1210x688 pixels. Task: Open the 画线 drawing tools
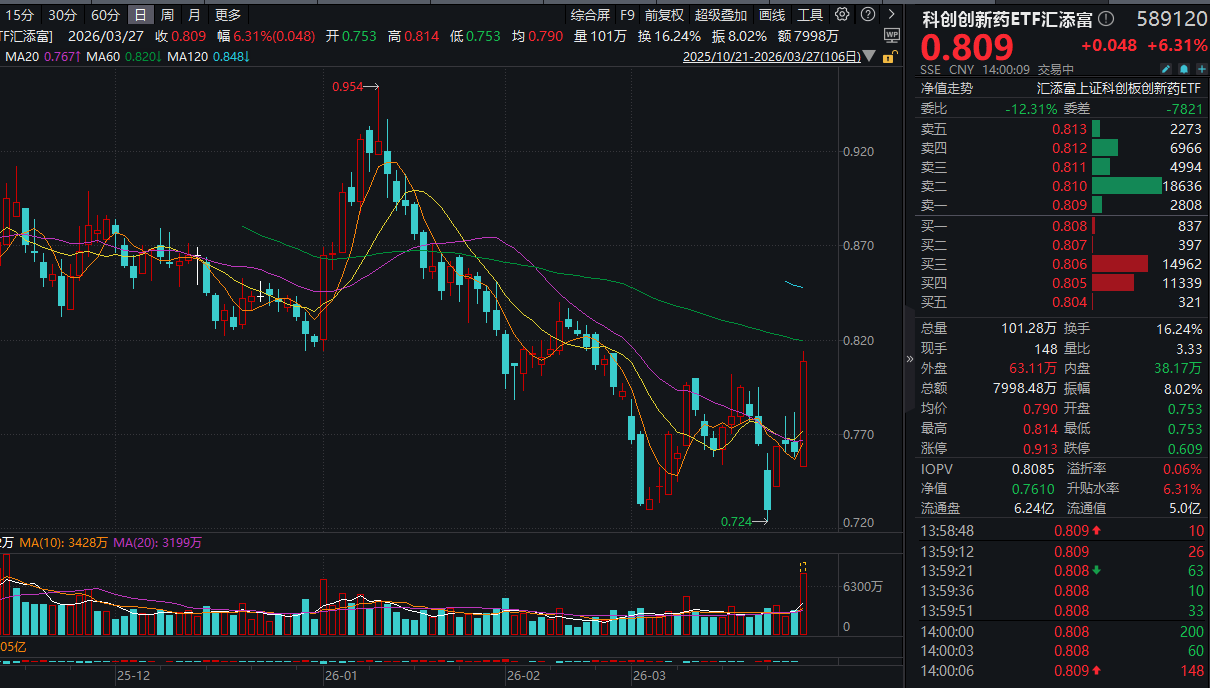[x=772, y=15]
